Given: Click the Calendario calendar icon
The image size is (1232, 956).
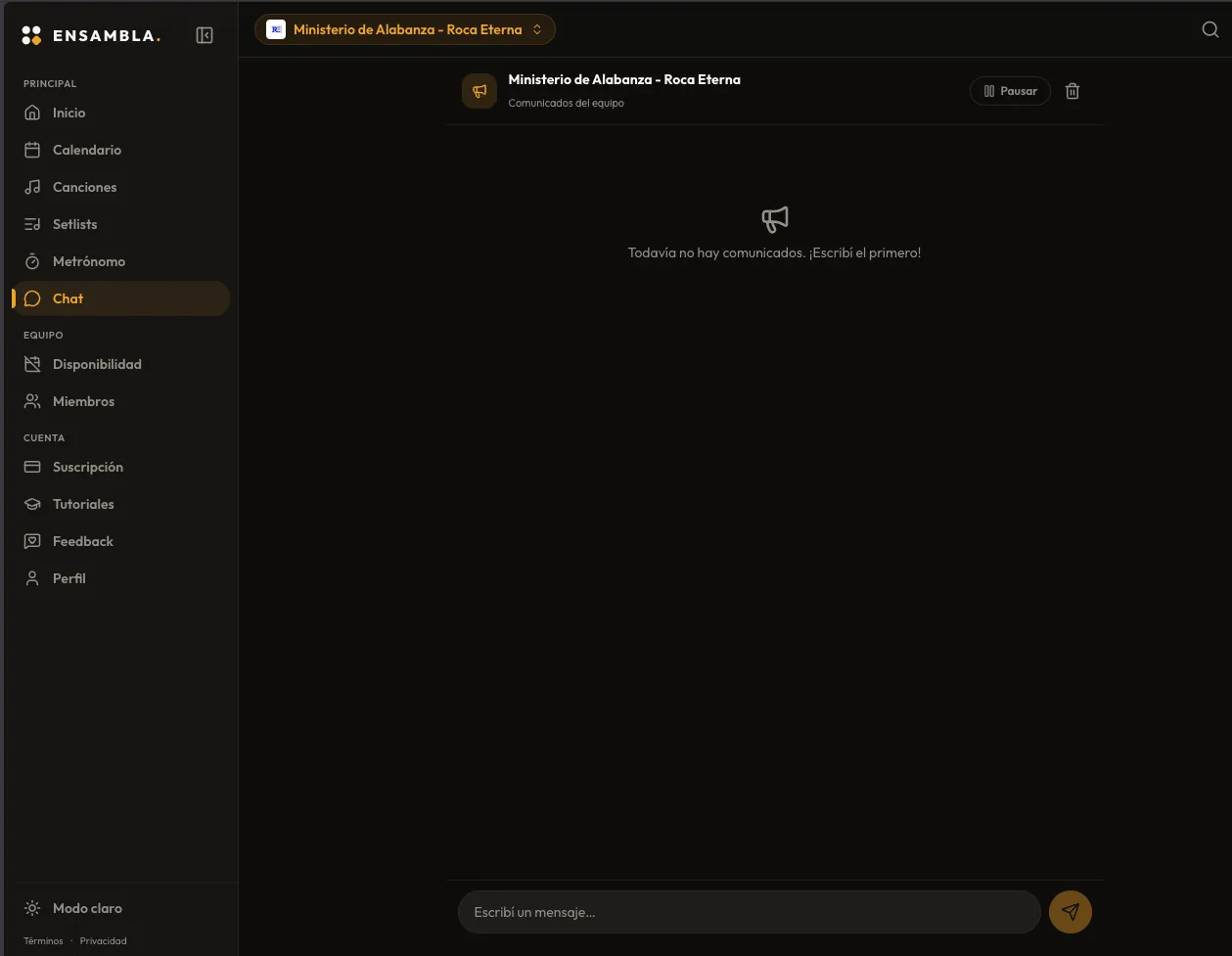Looking at the screenshot, I should (32, 150).
